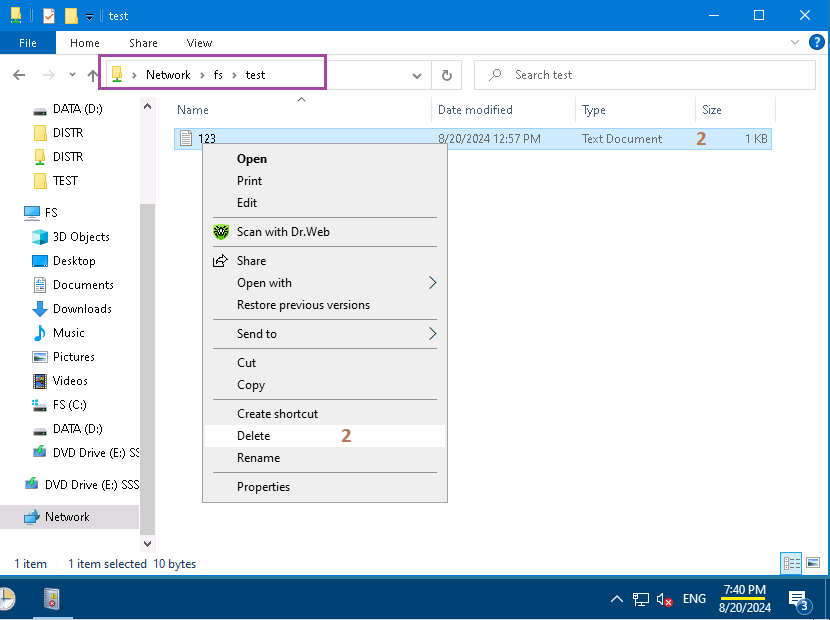Image resolution: width=830 pixels, height=620 pixels.
Task: Choose Open from the context menu
Action: tap(325, 159)
